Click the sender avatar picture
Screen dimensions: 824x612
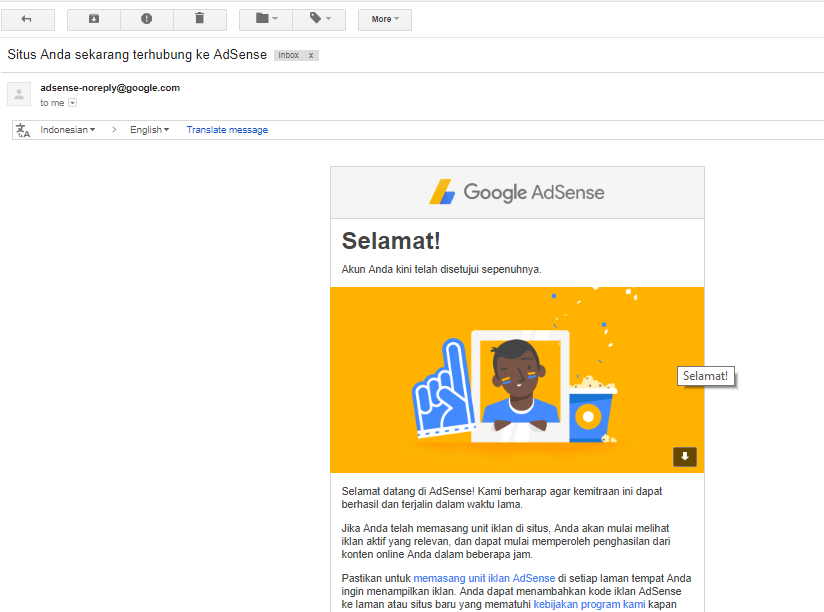point(19,95)
